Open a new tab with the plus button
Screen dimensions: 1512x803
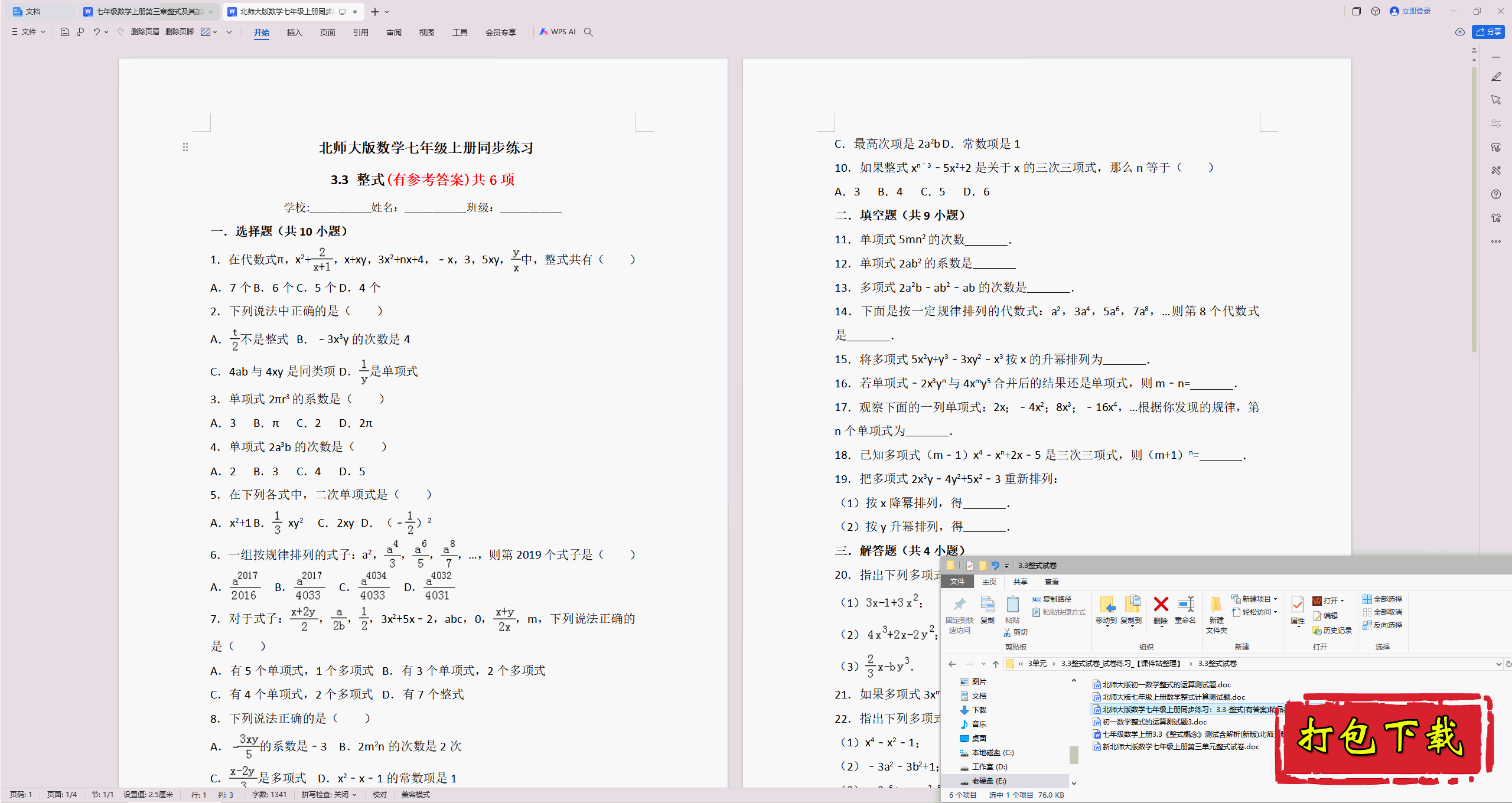[375, 12]
